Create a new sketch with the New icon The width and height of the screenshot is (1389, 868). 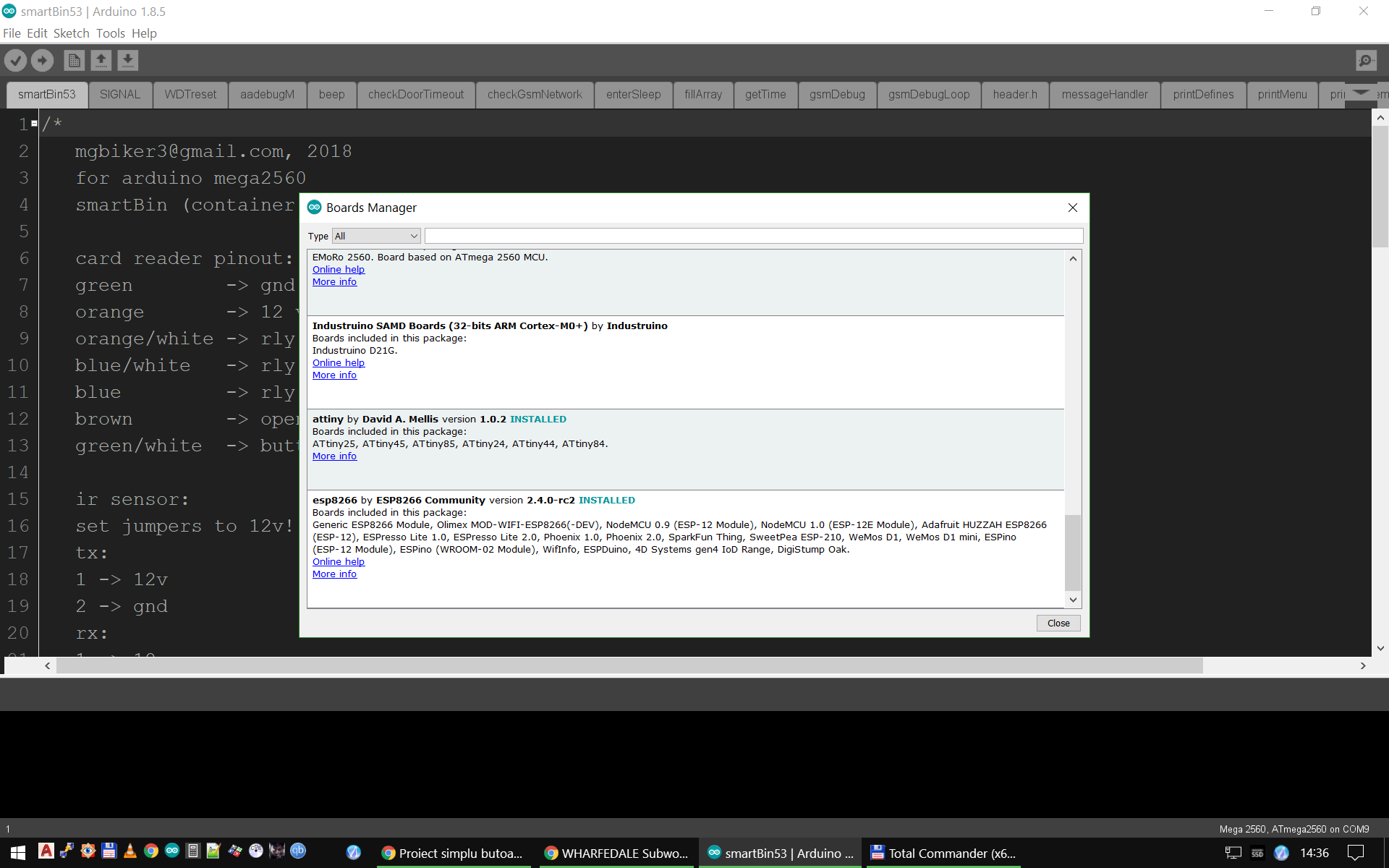point(75,61)
